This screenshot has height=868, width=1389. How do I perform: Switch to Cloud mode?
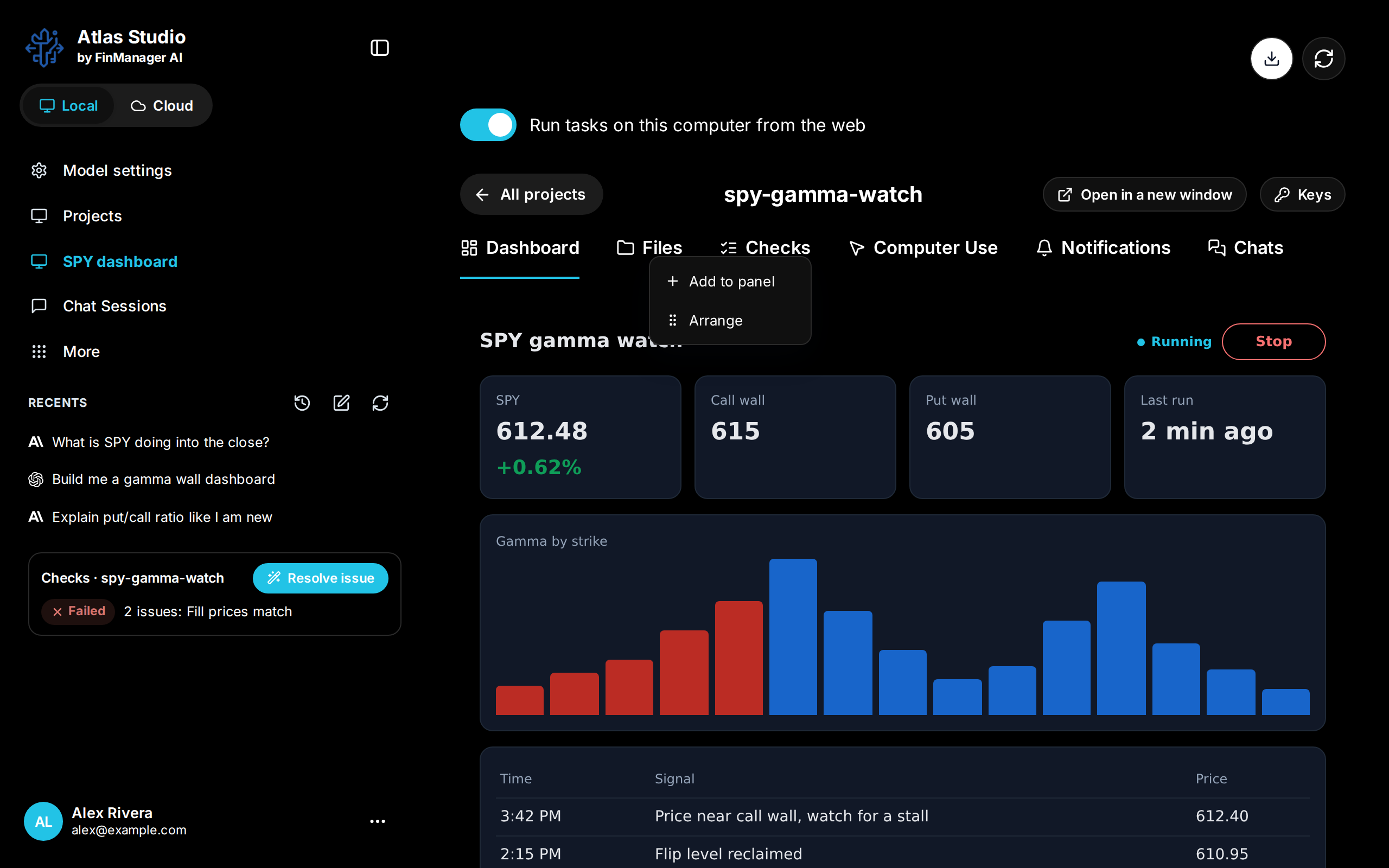(x=162, y=106)
